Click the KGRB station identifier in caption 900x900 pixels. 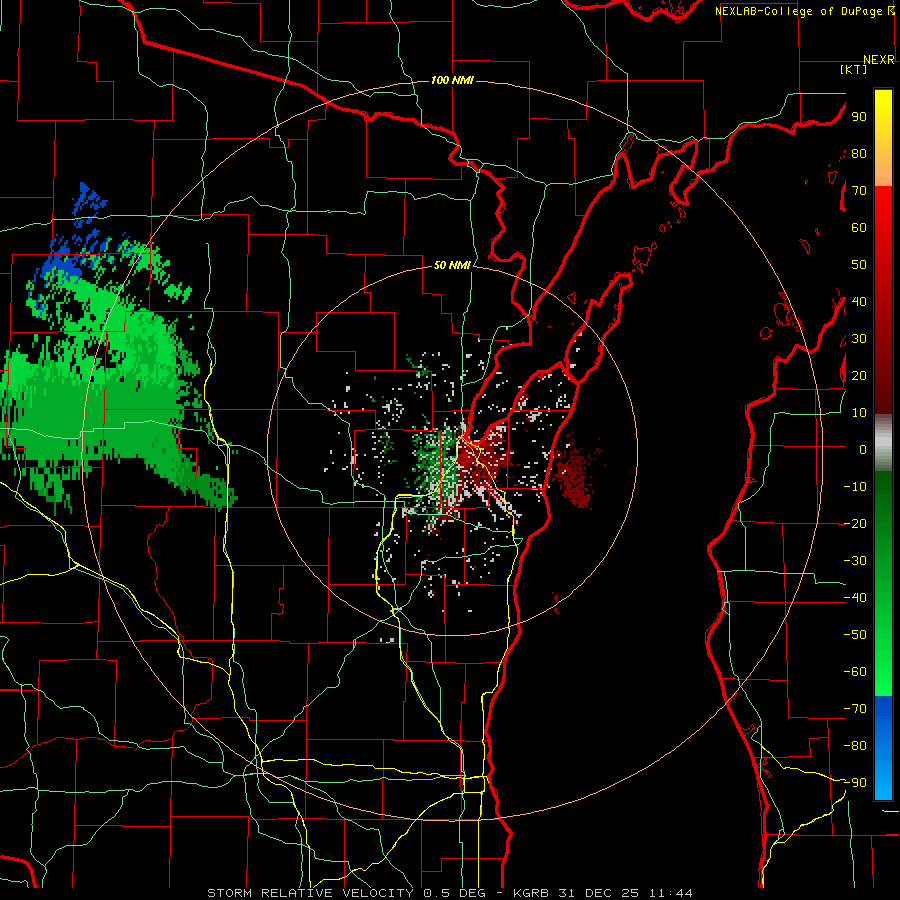531,893
